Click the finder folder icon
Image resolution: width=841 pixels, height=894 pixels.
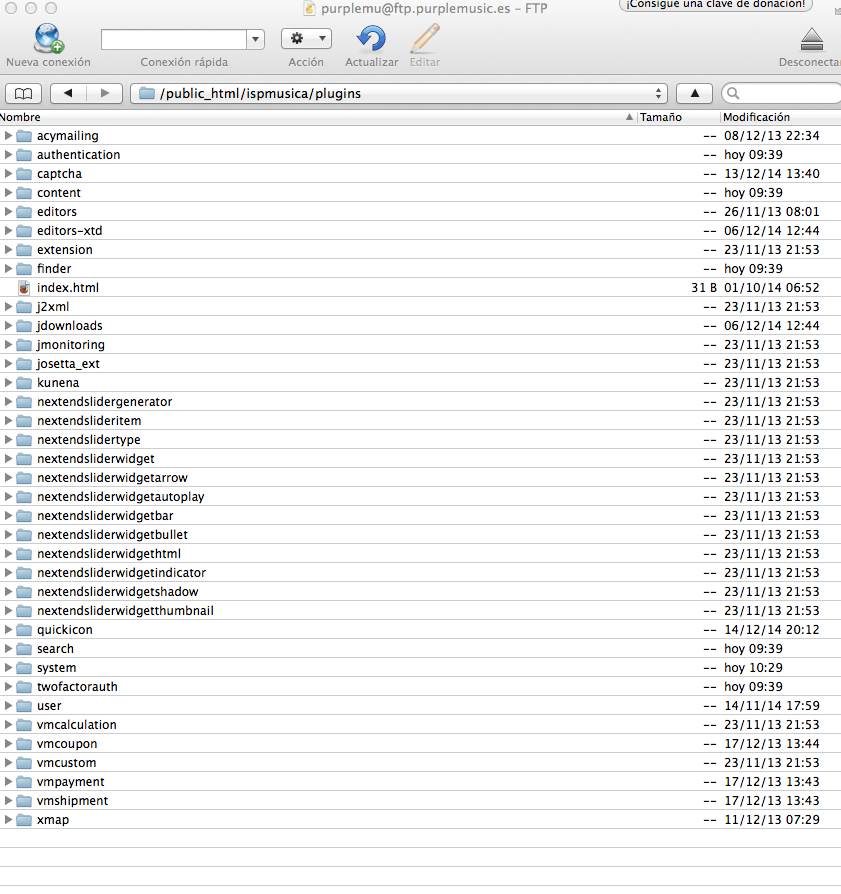[x=24, y=269]
